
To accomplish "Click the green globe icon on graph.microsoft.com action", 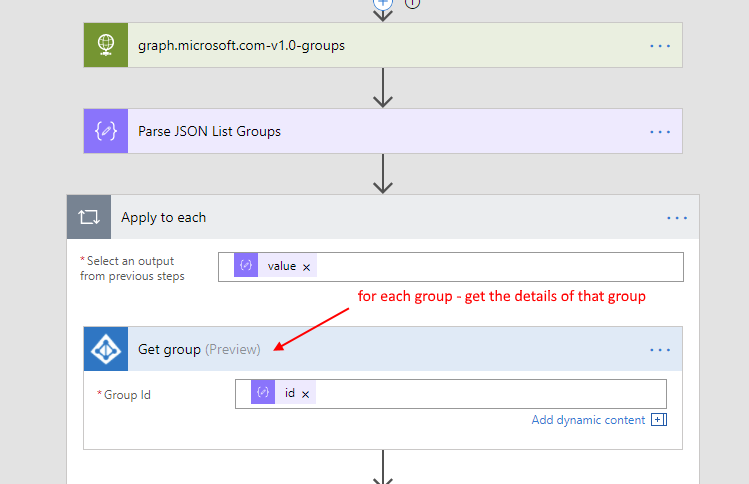I will [106, 45].
